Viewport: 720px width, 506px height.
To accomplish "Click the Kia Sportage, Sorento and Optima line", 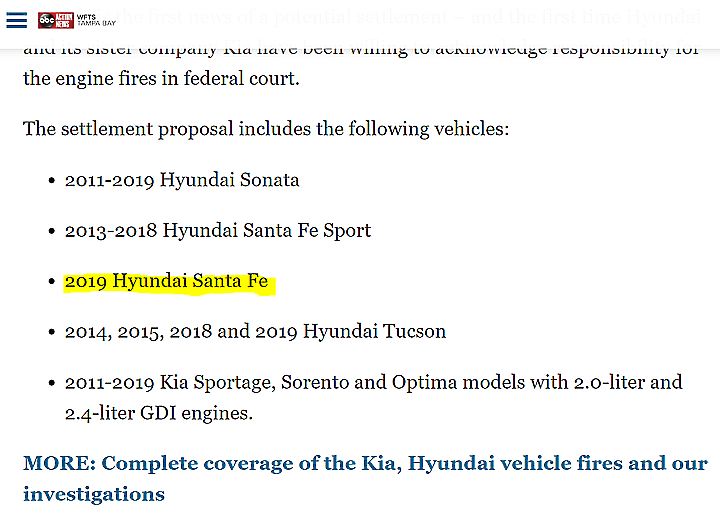I will pyautogui.click(x=373, y=382).
